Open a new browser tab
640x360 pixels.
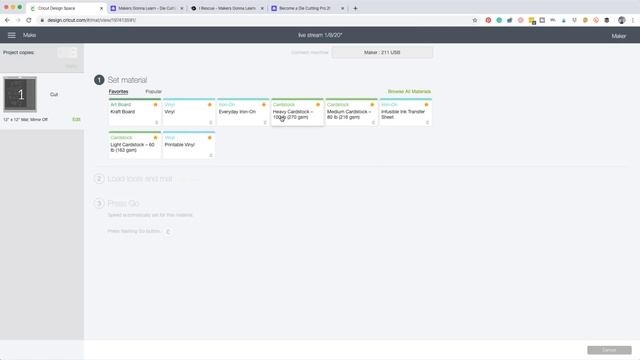[355, 8]
